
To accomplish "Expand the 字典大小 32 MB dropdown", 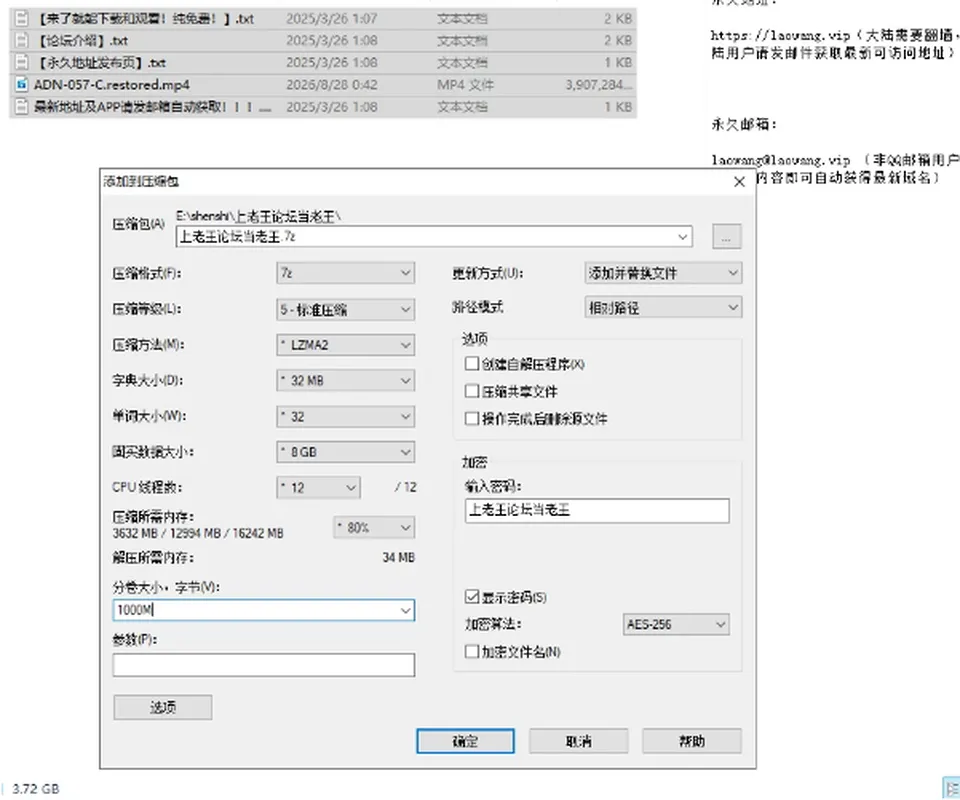I will click(345, 380).
